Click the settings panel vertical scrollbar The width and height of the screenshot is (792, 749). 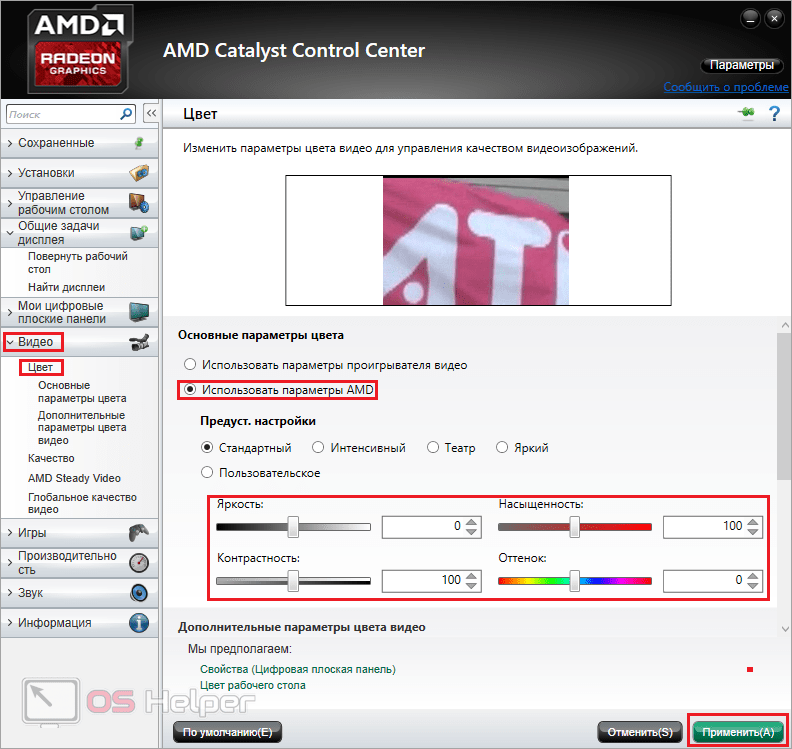coord(784,407)
